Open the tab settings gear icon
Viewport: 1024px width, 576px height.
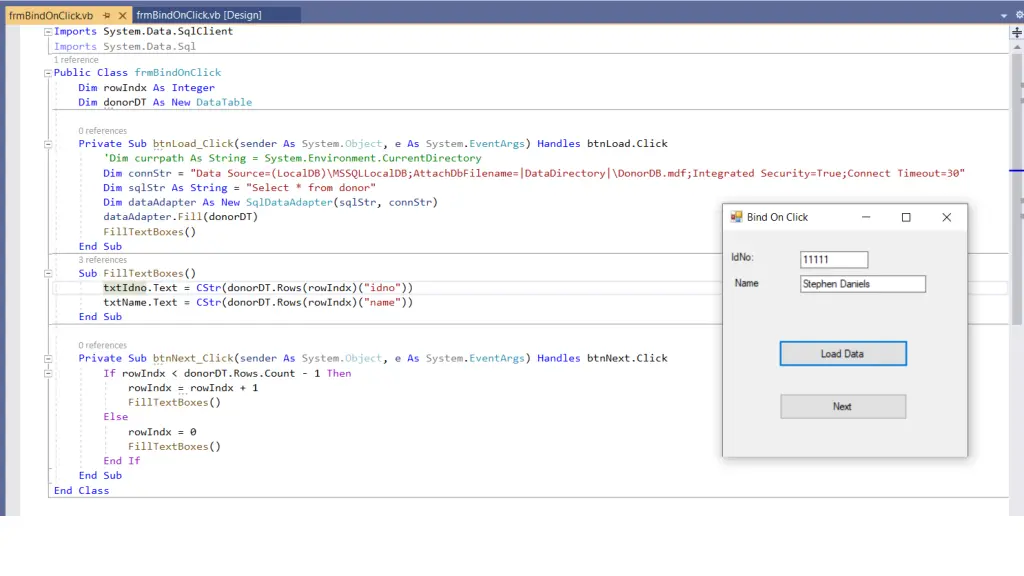1019,14
